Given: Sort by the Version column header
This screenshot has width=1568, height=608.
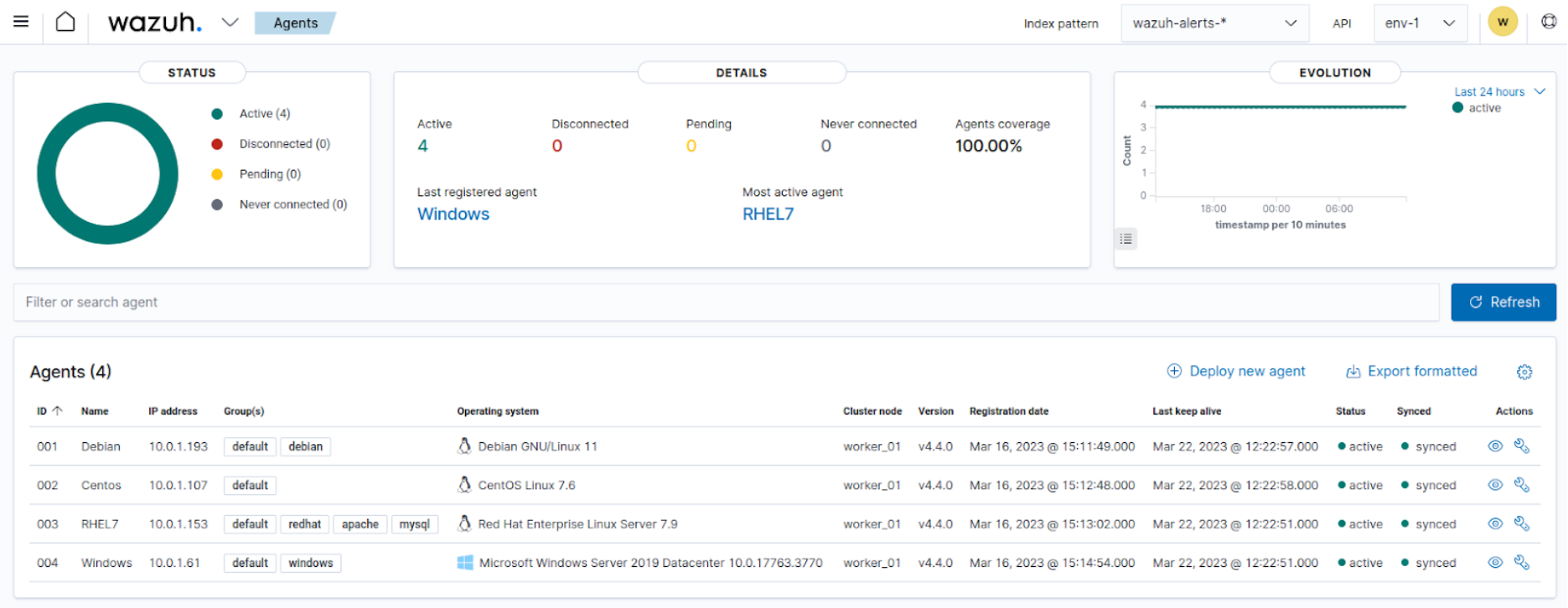Looking at the screenshot, I should tap(935, 411).
